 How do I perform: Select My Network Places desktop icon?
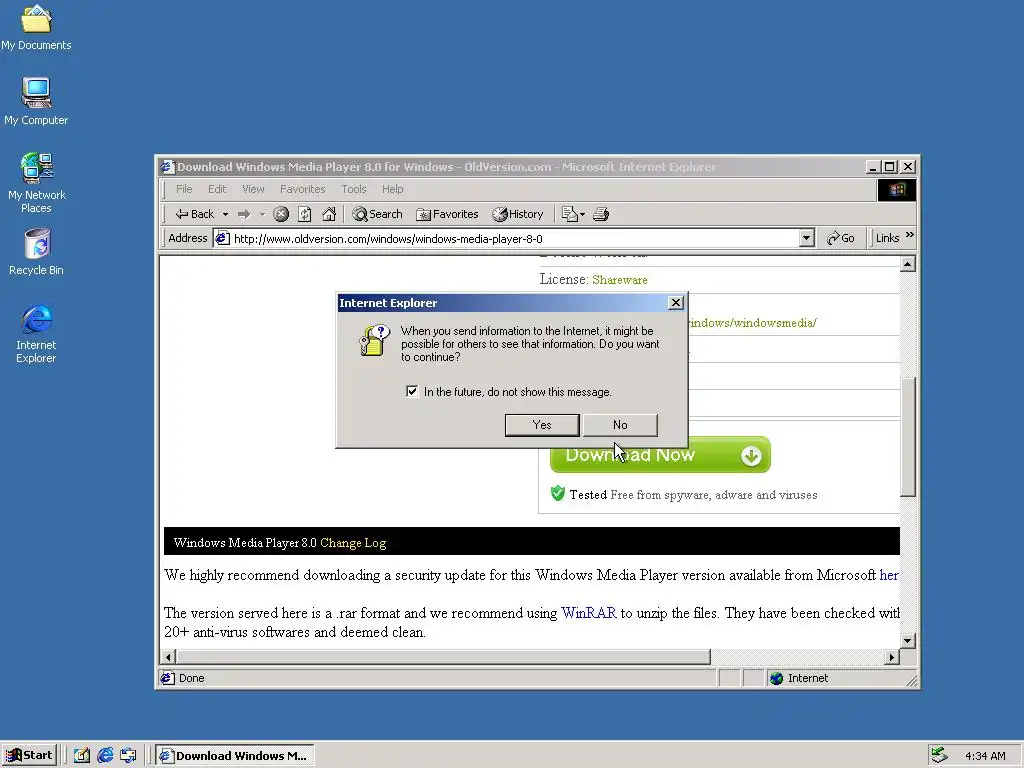click(x=36, y=183)
